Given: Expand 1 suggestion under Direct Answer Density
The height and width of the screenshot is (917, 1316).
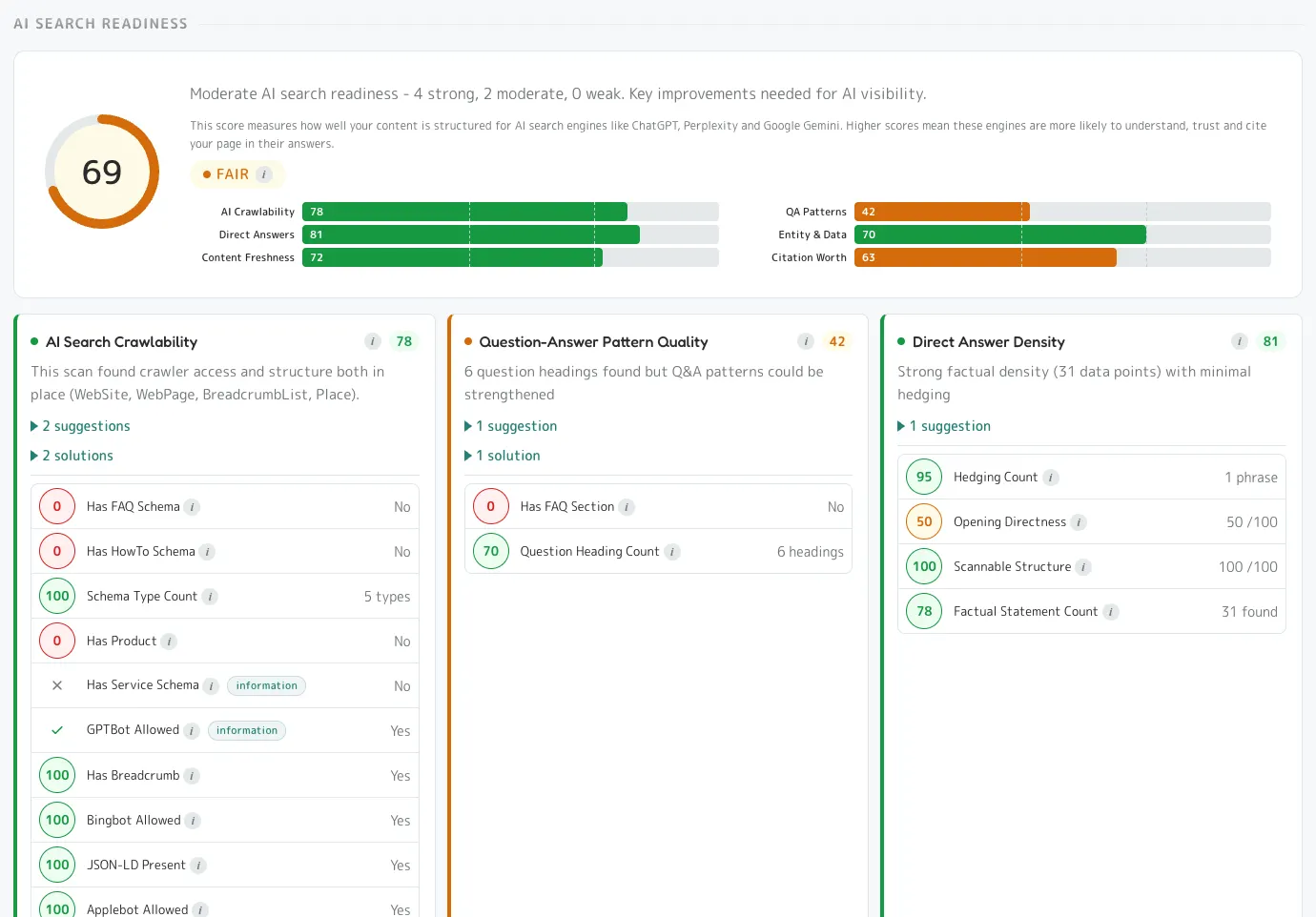Looking at the screenshot, I should pos(944,426).
